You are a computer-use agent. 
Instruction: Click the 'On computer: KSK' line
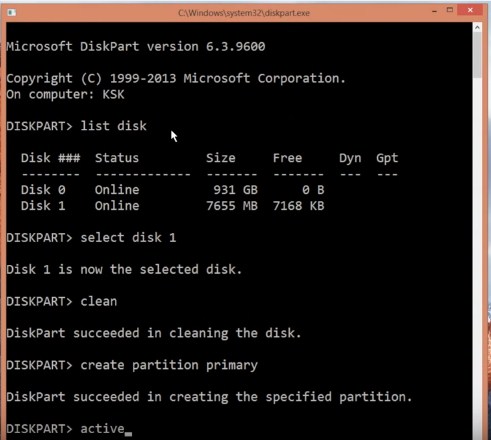[x=65, y=95]
